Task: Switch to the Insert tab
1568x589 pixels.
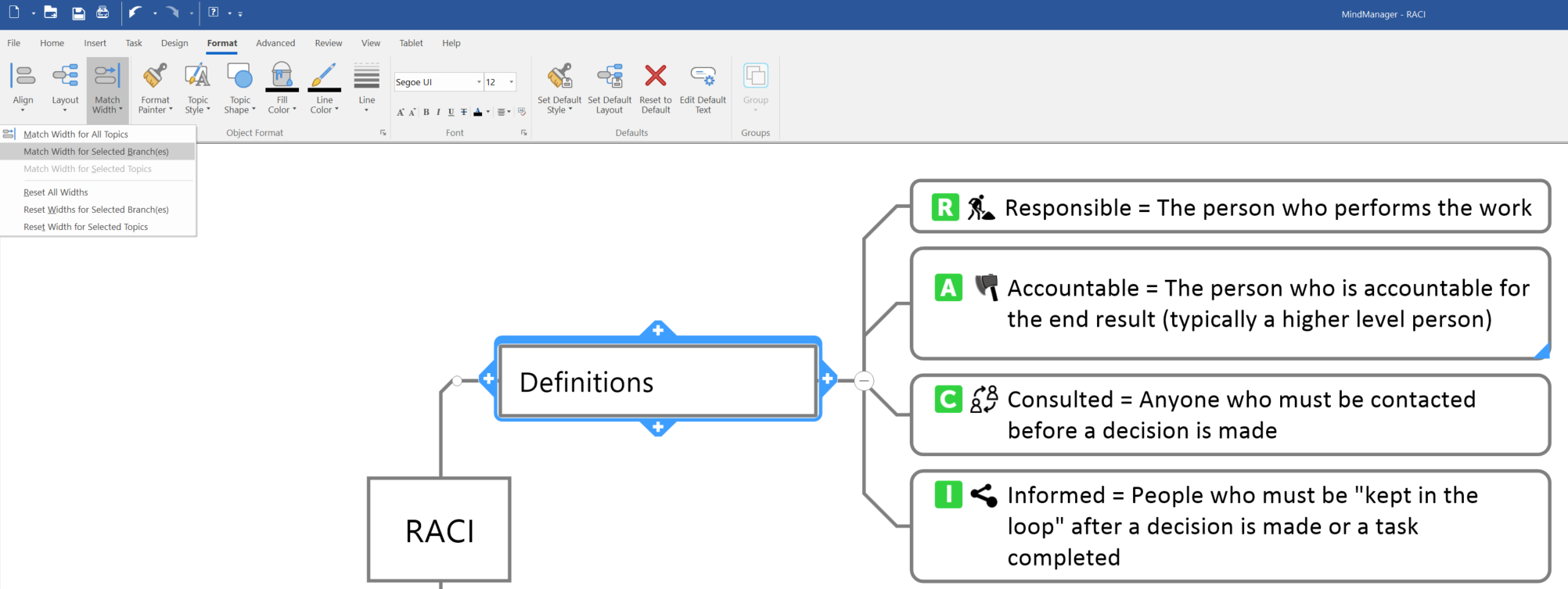Action: (x=95, y=43)
